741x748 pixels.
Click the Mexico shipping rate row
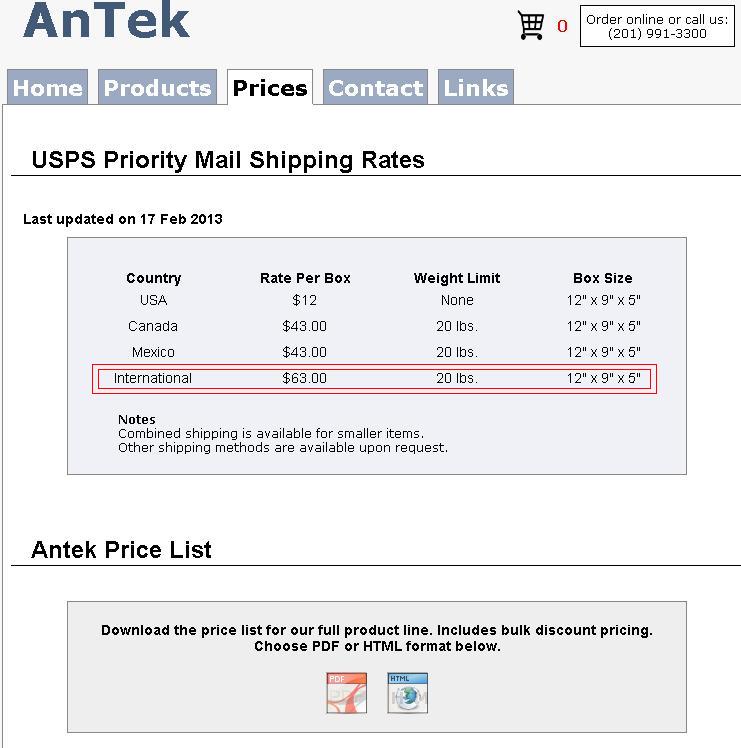[x=375, y=352]
